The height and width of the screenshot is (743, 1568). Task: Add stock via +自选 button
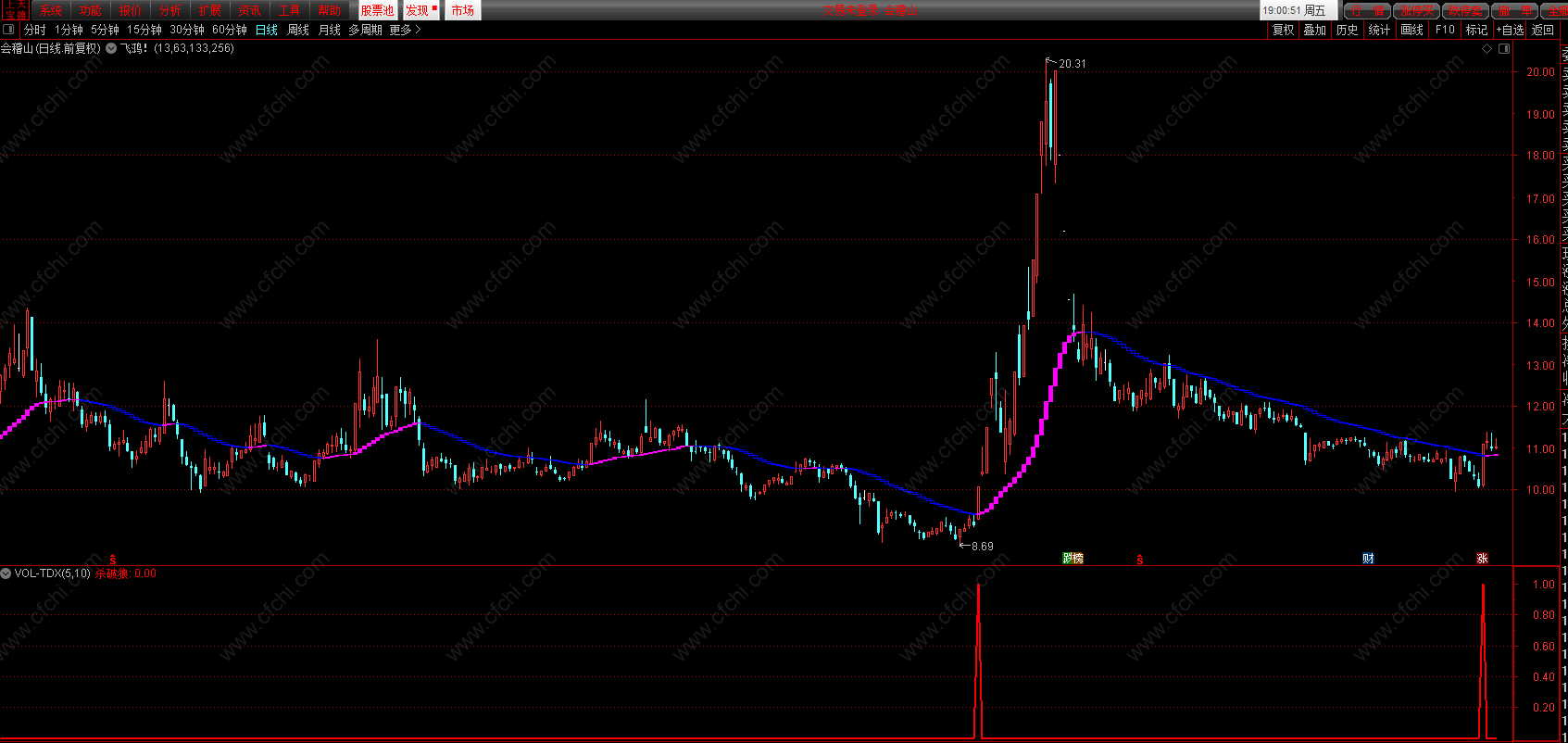1511,30
